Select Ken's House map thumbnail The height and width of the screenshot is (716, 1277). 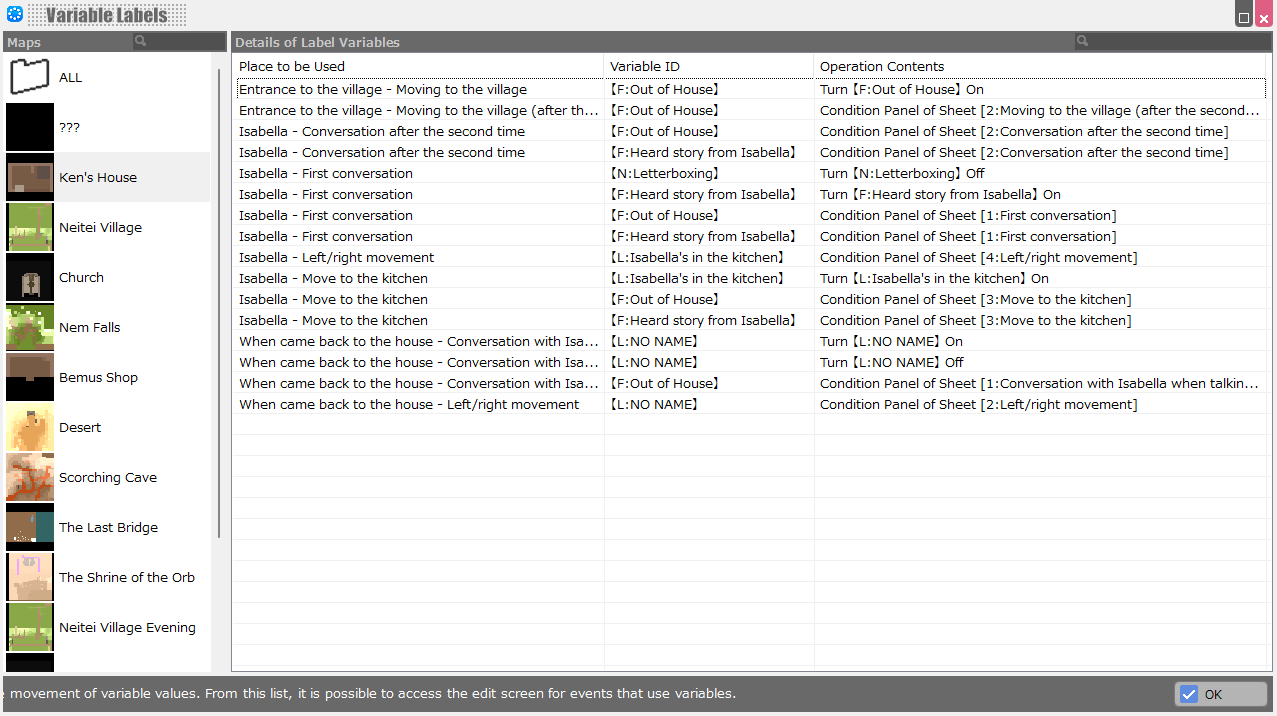[x=30, y=177]
